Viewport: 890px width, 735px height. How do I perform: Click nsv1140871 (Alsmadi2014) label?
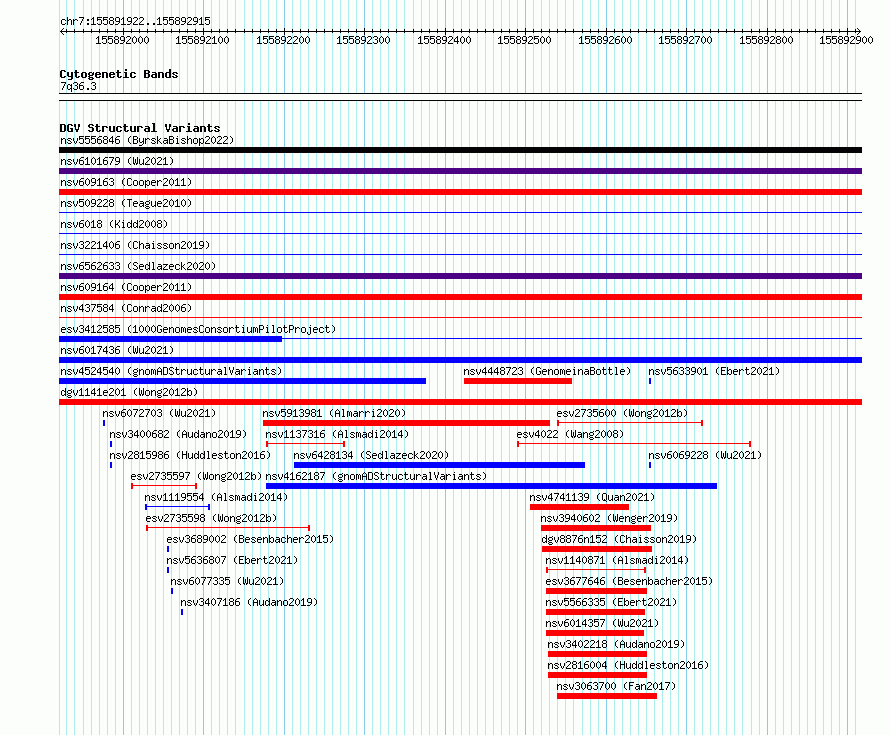click(x=617, y=560)
